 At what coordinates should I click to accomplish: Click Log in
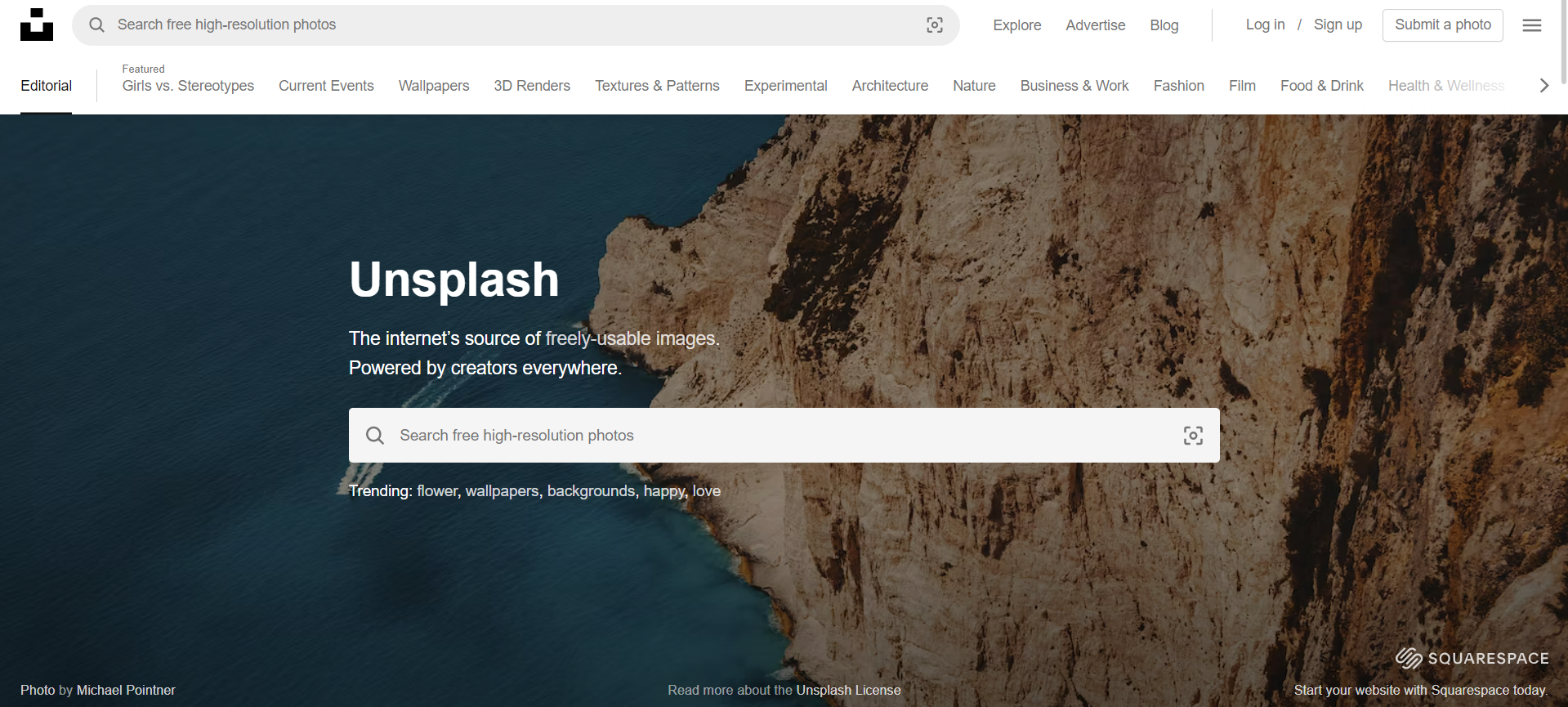[1265, 25]
